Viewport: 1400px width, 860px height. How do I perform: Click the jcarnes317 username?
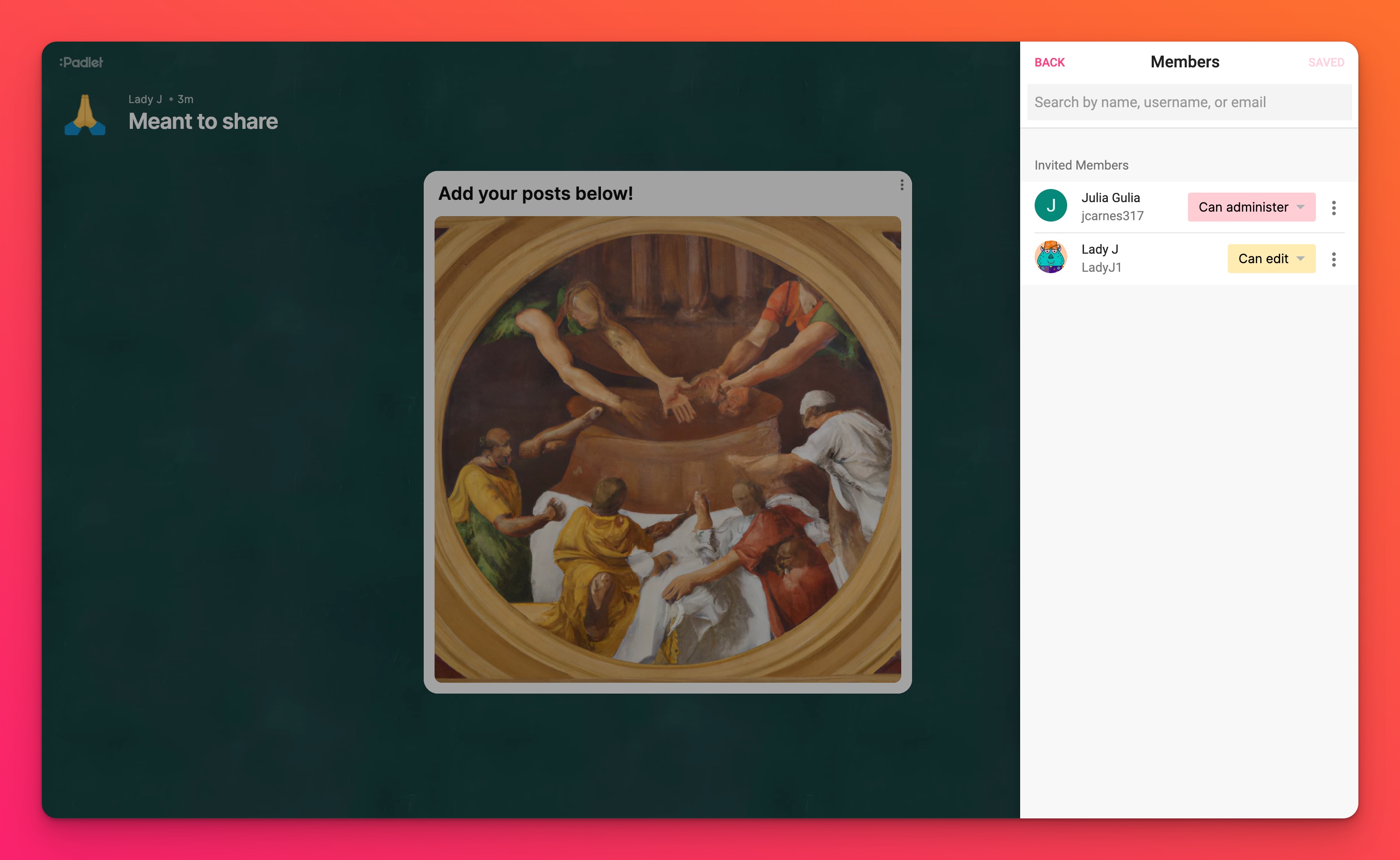[1112, 216]
